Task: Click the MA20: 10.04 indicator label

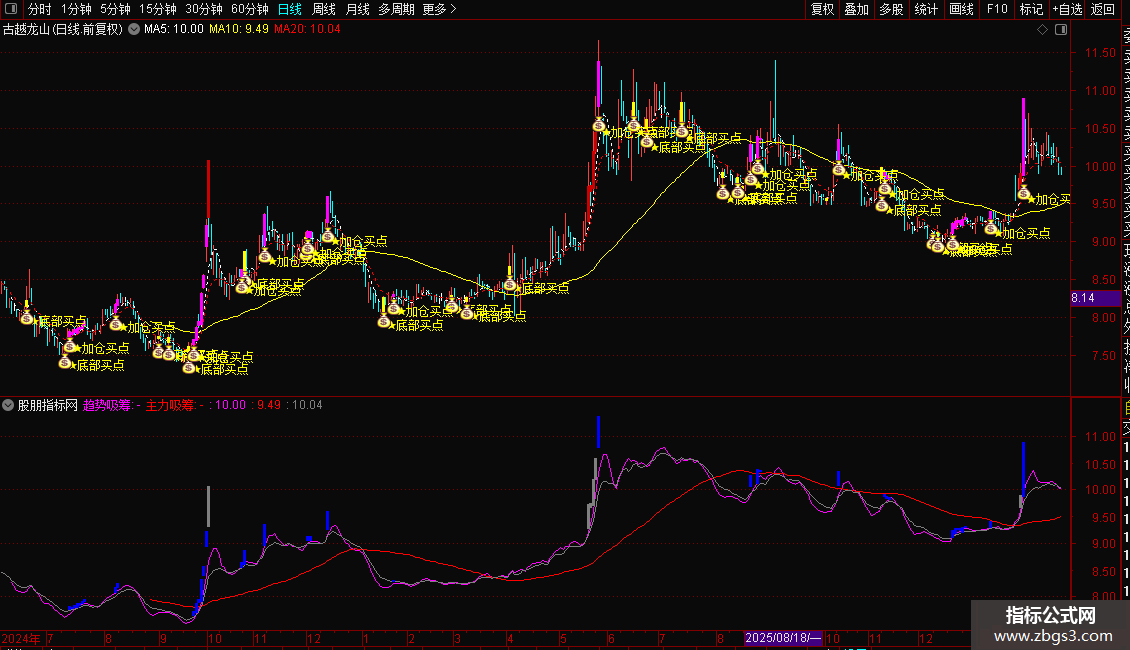Action: 307,30
